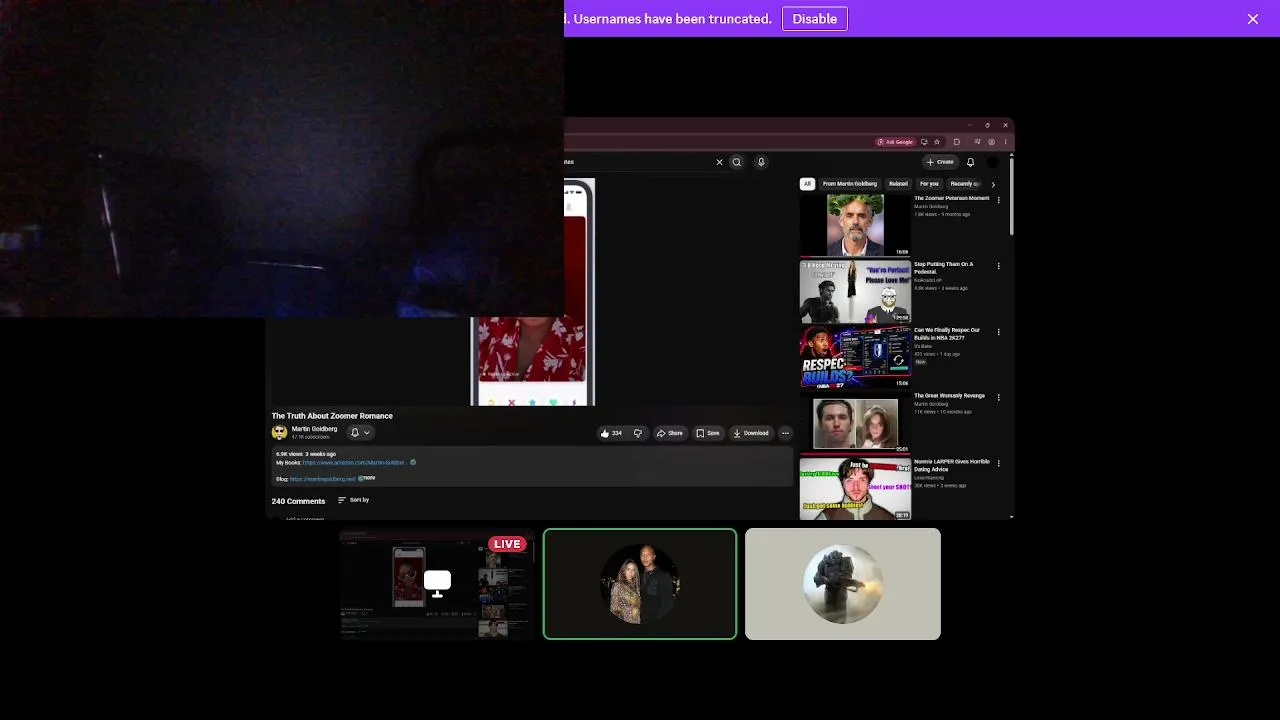
Task: Open options for Can We Finally Respec video
Action: (998, 332)
